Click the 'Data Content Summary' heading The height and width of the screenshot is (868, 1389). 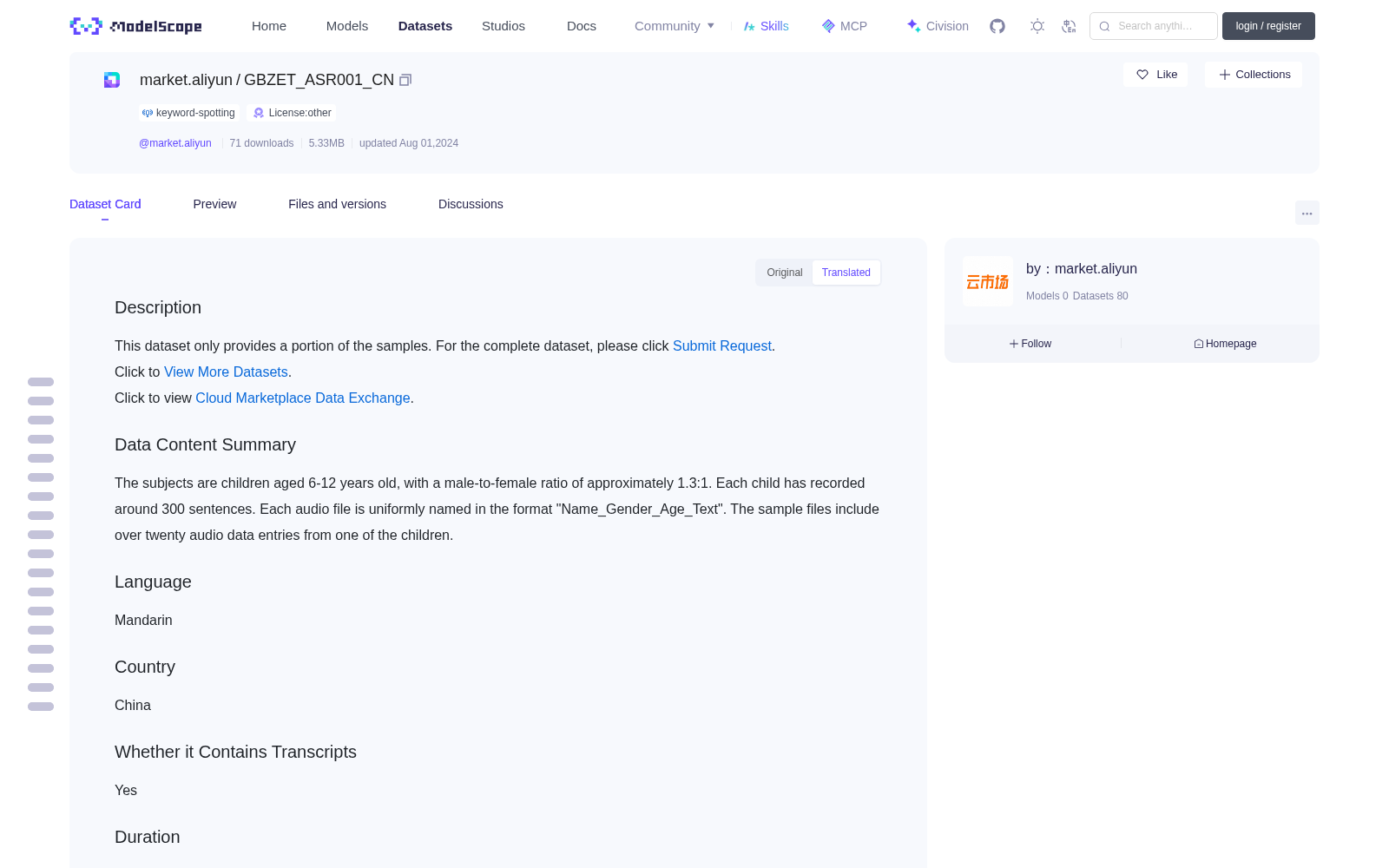tap(205, 444)
